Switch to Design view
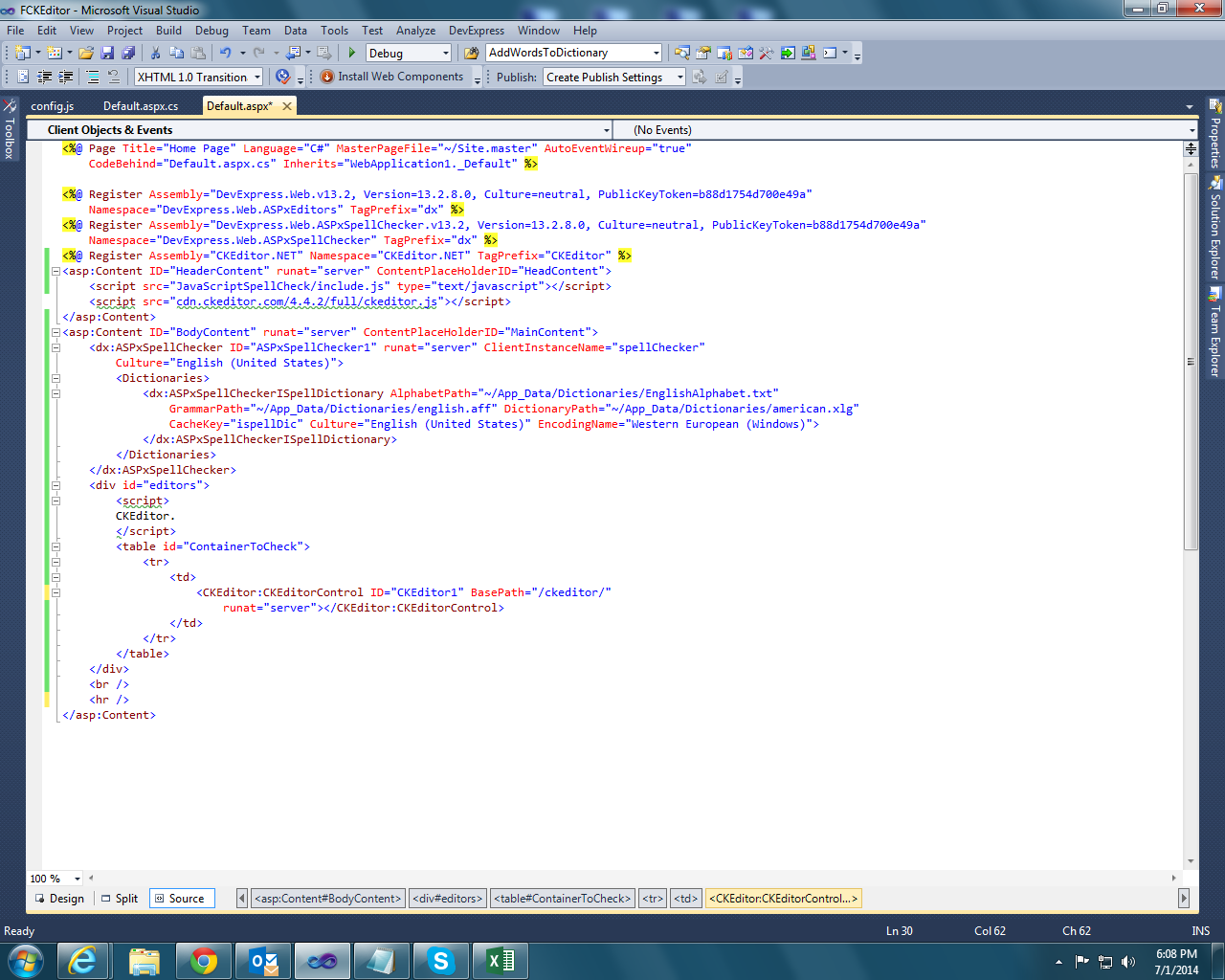Viewport: 1225px width, 980px height. [x=59, y=899]
